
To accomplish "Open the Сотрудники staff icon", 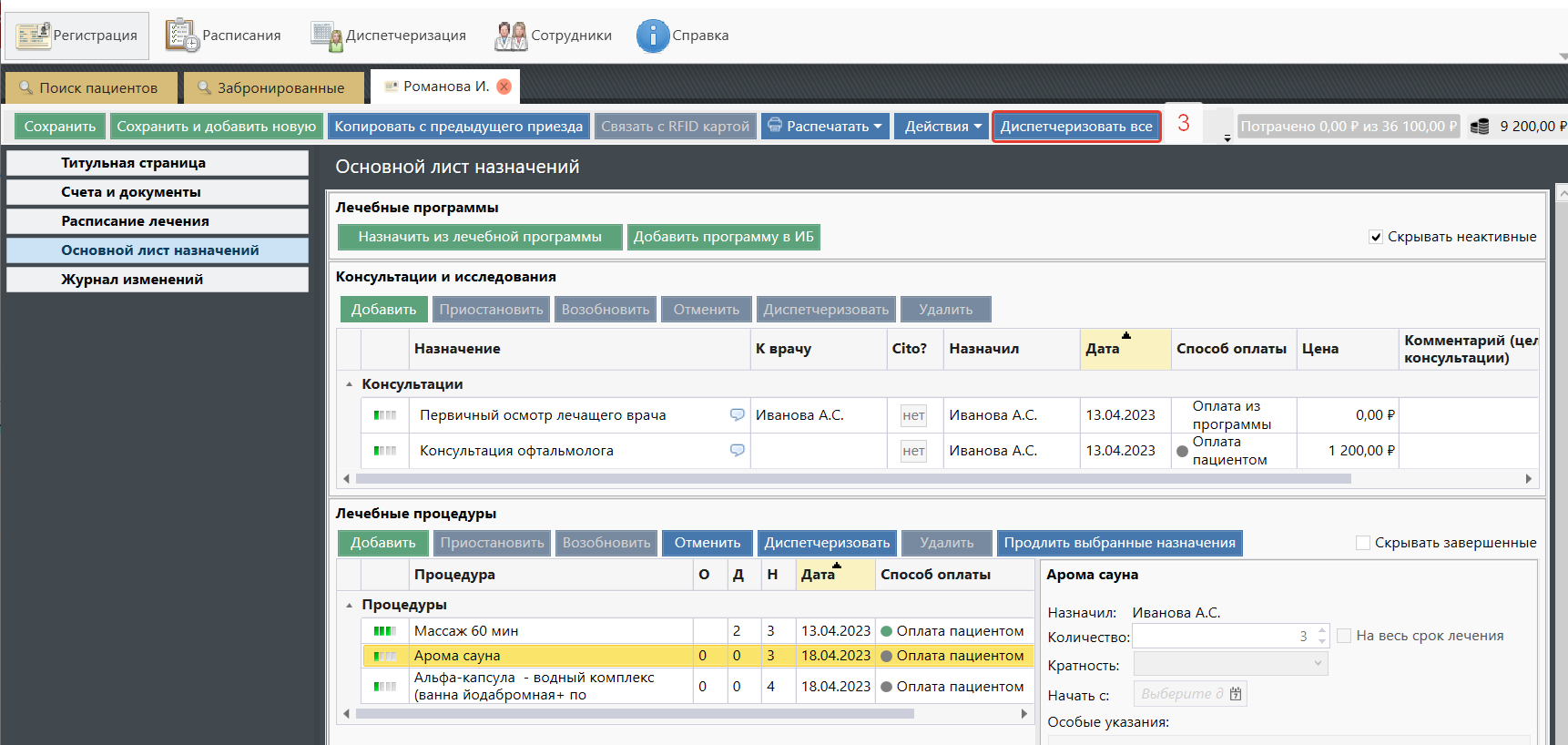I will [511, 36].
